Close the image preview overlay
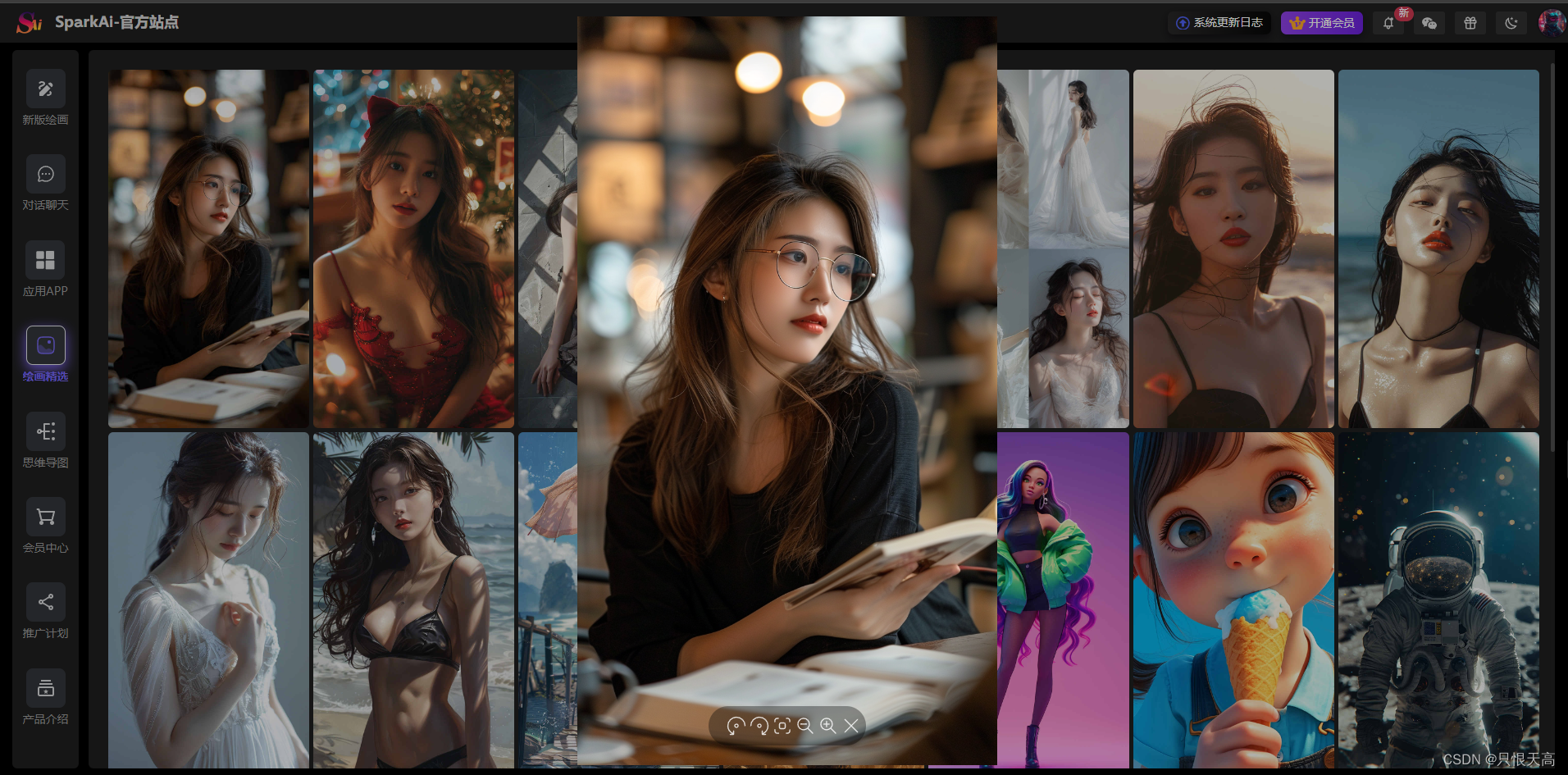The image size is (1568, 775). [851, 726]
